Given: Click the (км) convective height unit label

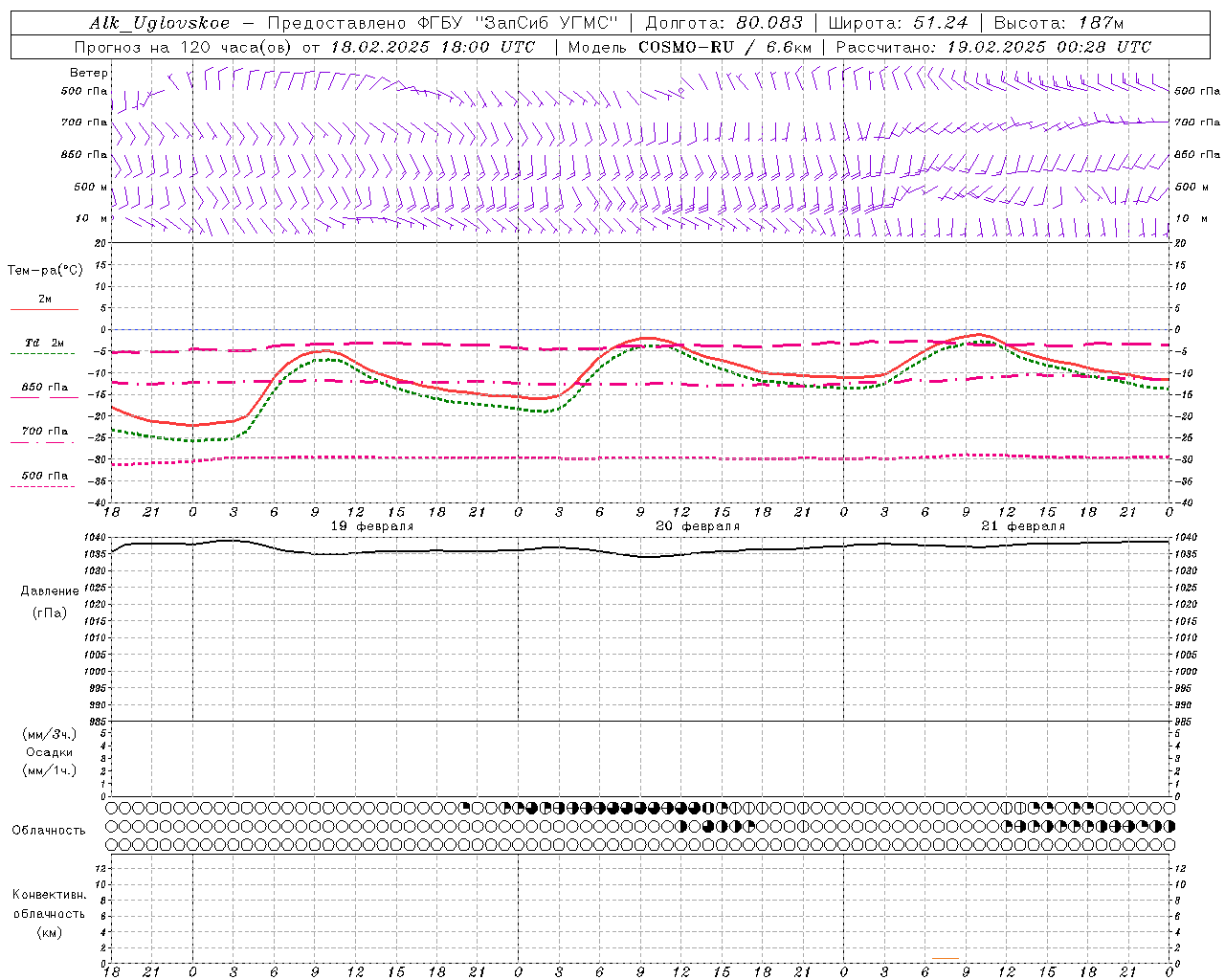Looking at the screenshot, I should click(49, 931).
